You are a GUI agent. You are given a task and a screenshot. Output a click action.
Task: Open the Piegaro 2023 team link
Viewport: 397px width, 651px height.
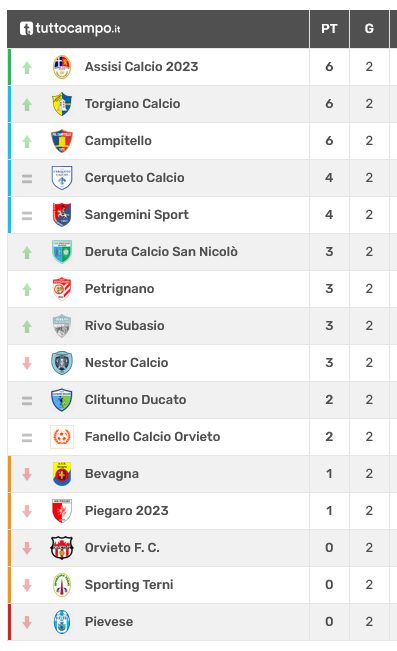coord(127,511)
